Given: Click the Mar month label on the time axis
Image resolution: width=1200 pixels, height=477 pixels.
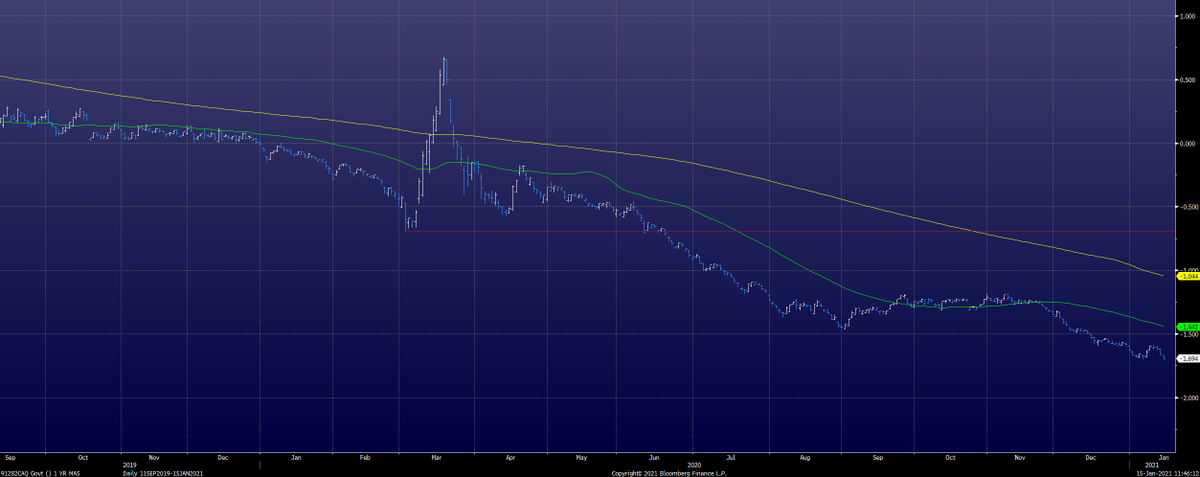Looking at the screenshot, I should pyautogui.click(x=436, y=457).
